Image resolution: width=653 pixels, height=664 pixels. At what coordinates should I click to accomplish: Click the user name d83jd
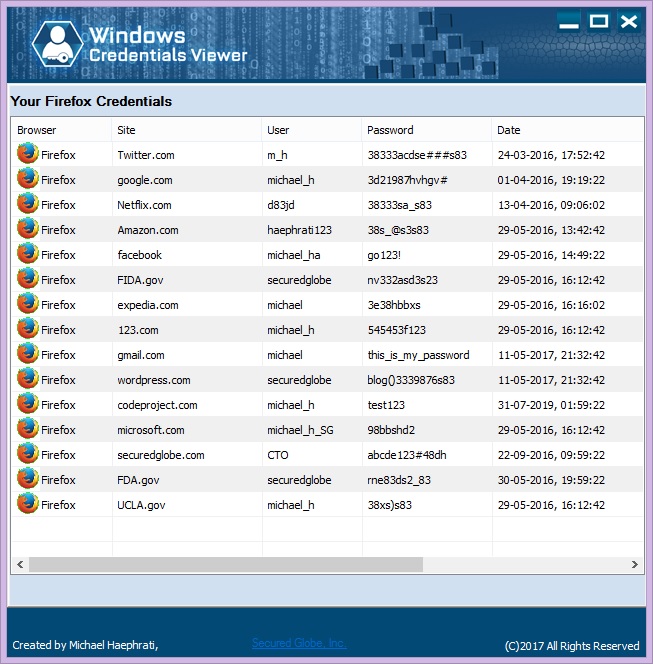pyautogui.click(x=281, y=205)
